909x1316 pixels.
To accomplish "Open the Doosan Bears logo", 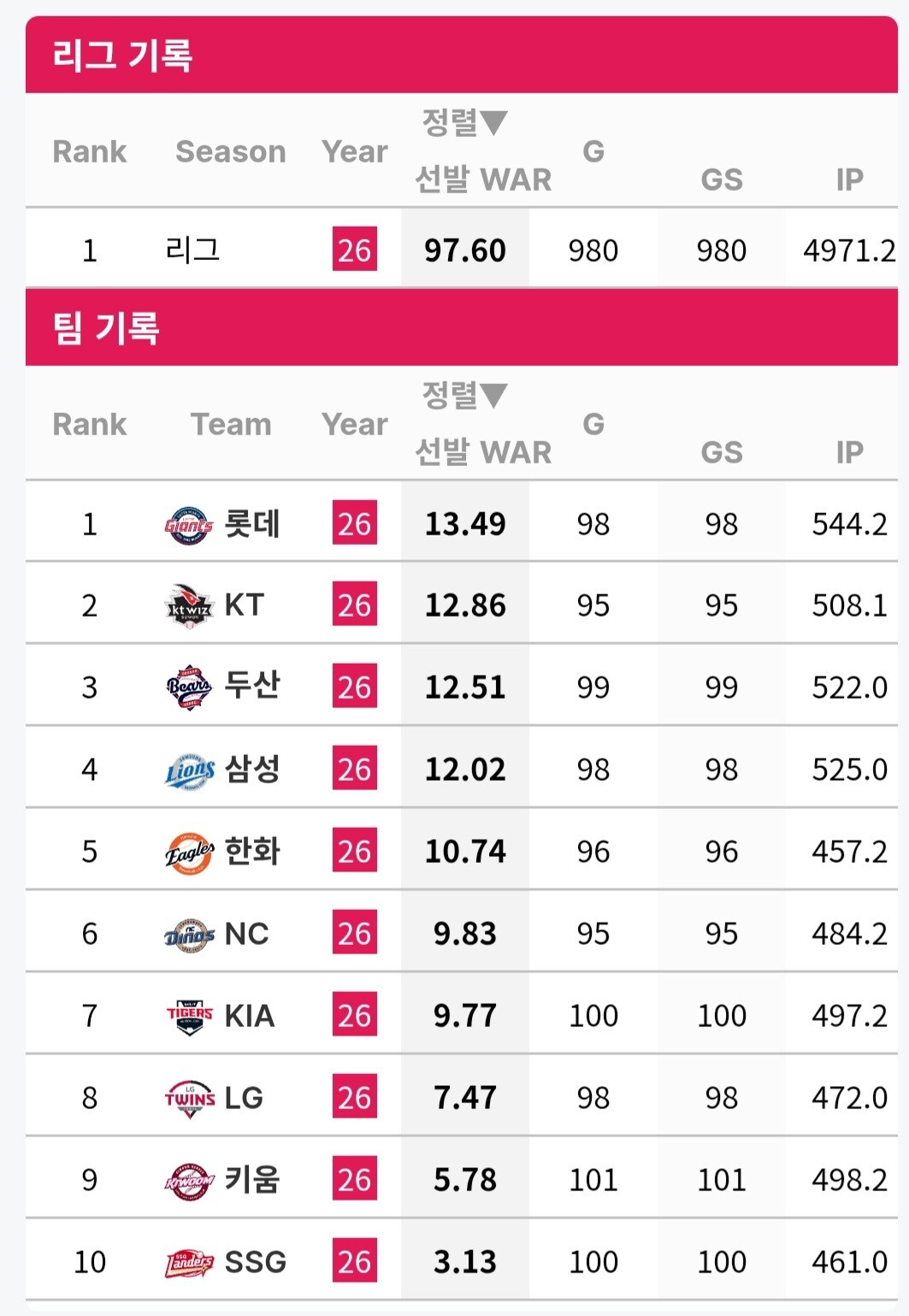I will coord(189,688).
